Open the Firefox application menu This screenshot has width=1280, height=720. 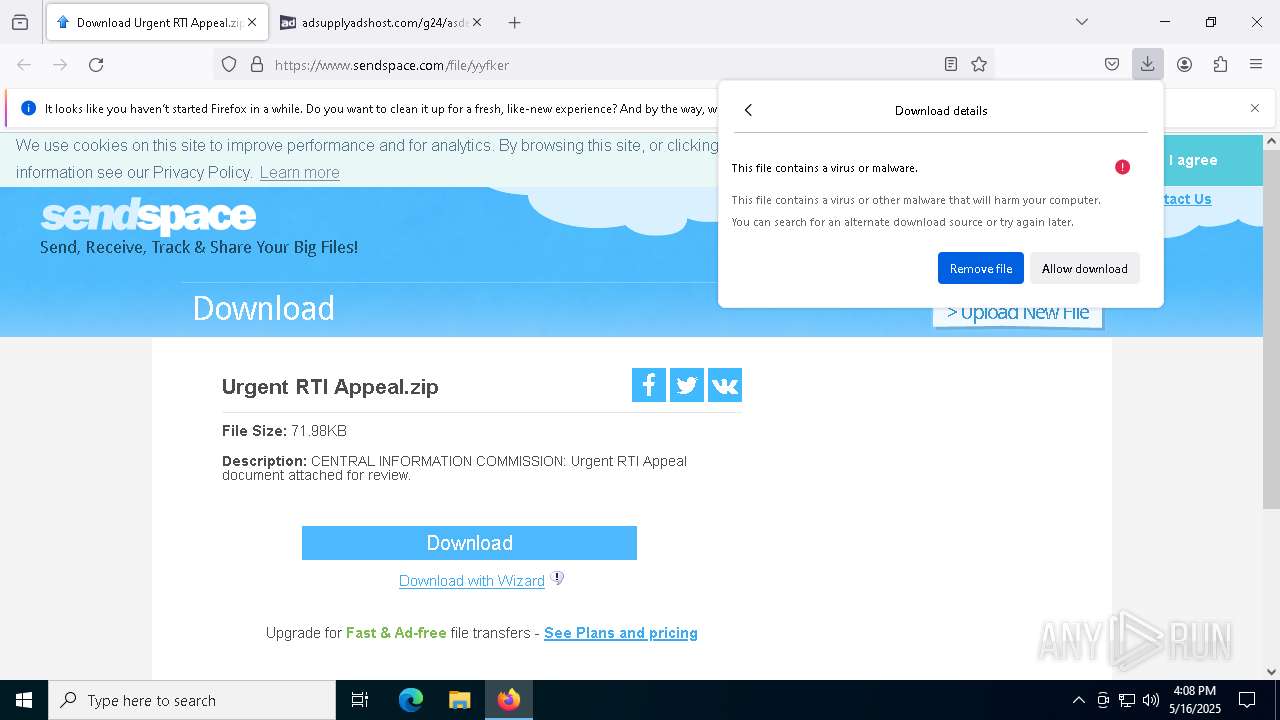[x=1256, y=65]
